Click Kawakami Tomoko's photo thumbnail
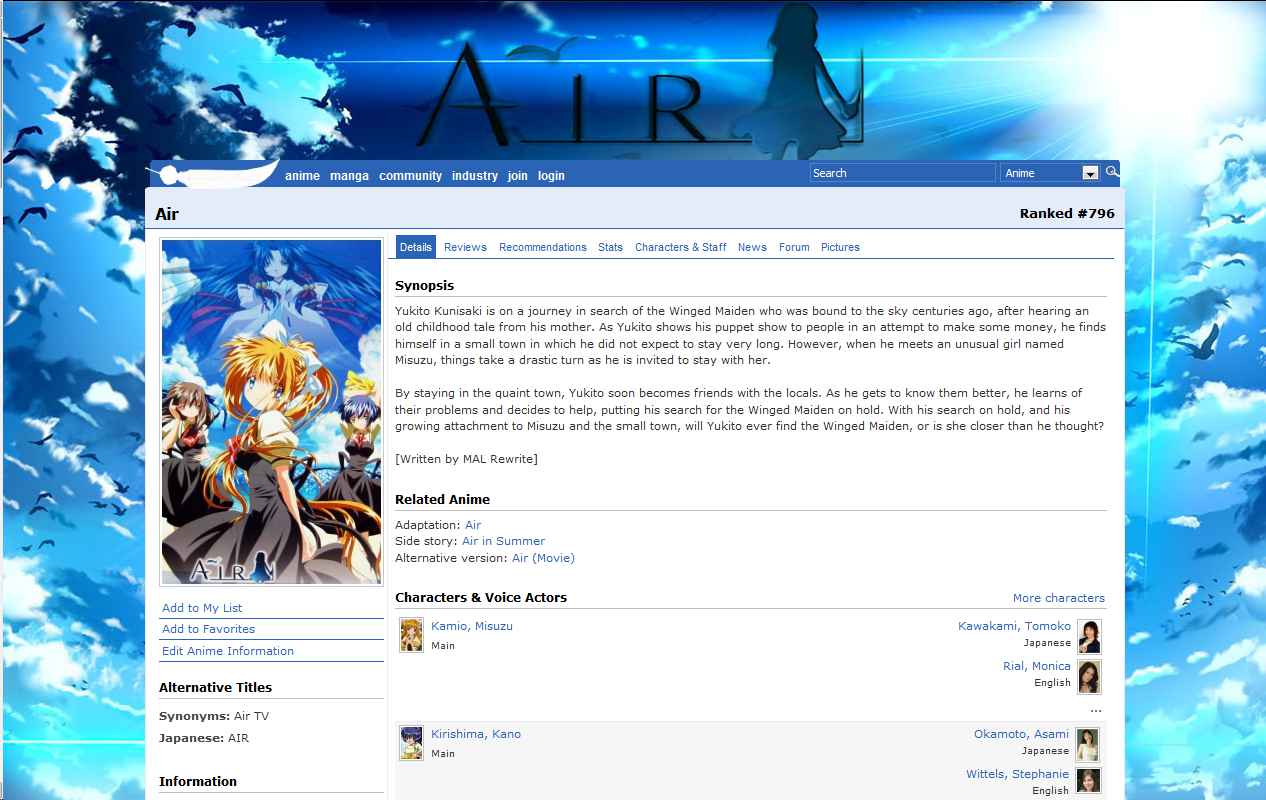The width and height of the screenshot is (1266, 800). pos(1089,636)
